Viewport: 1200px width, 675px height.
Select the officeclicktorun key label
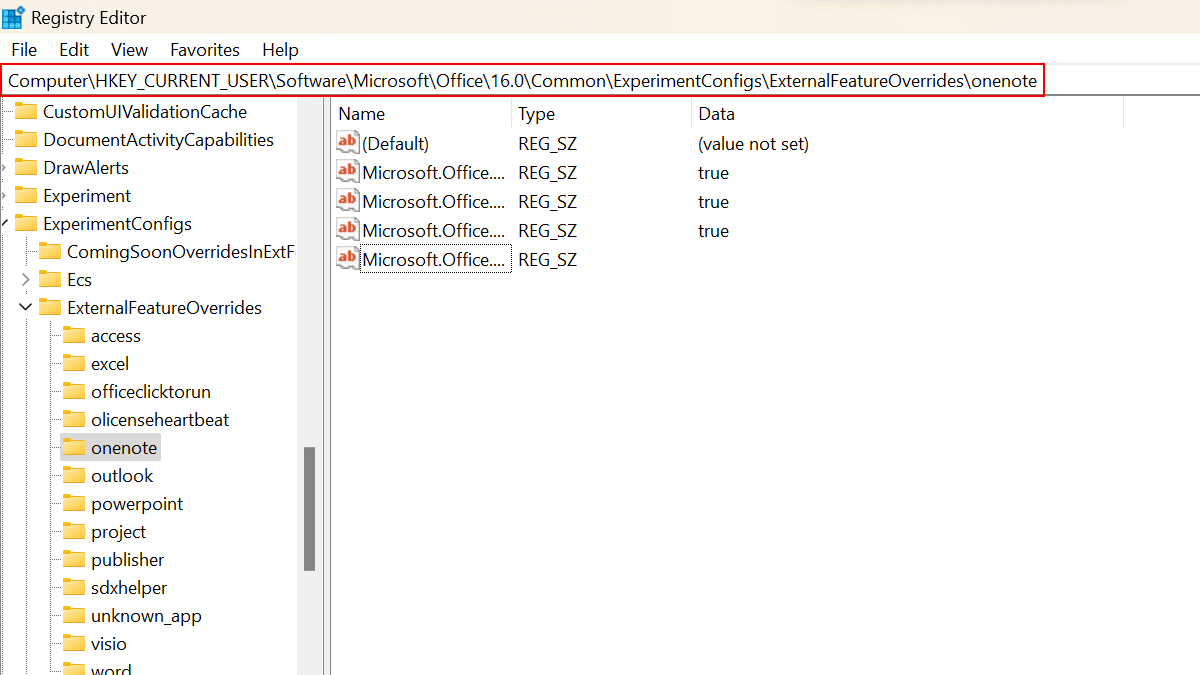151,392
